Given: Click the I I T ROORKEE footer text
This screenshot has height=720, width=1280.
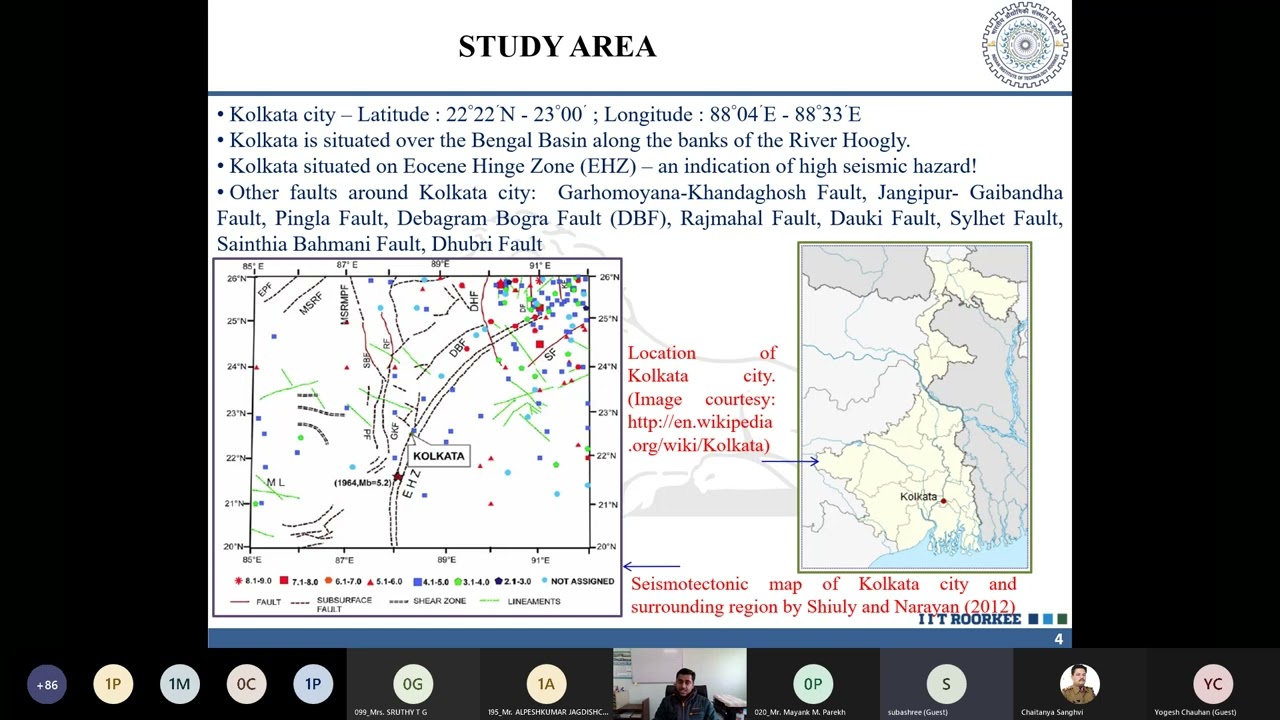Looking at the screenshot, I should (x=970, y=619).
